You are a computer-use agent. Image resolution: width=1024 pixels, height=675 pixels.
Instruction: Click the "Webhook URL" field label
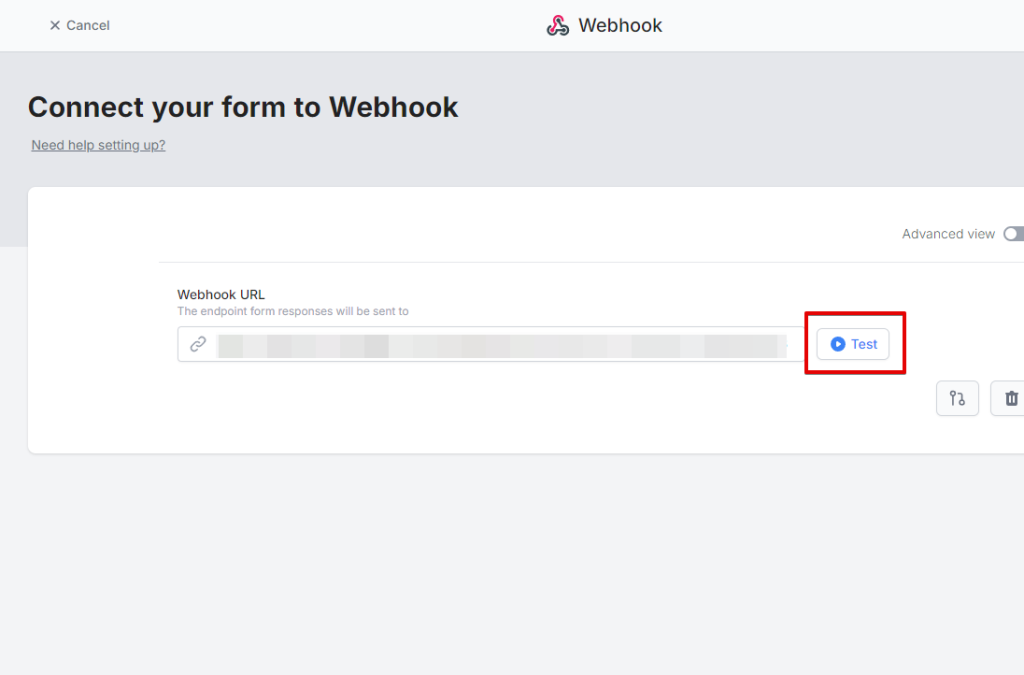coord(221,294)
